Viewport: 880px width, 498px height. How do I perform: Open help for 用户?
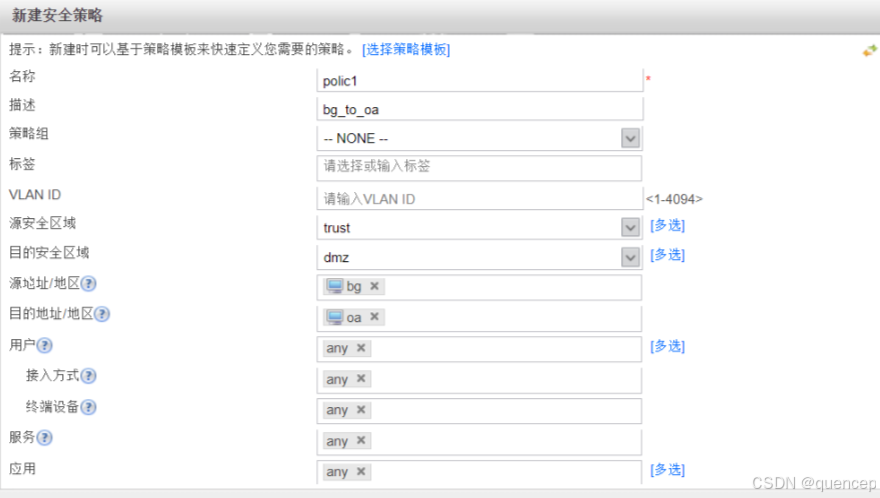click(44, 345)
